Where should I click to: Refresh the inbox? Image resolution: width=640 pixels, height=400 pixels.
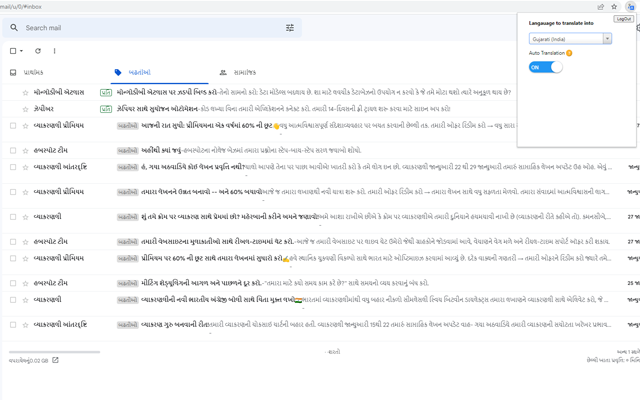coord(38,51)
